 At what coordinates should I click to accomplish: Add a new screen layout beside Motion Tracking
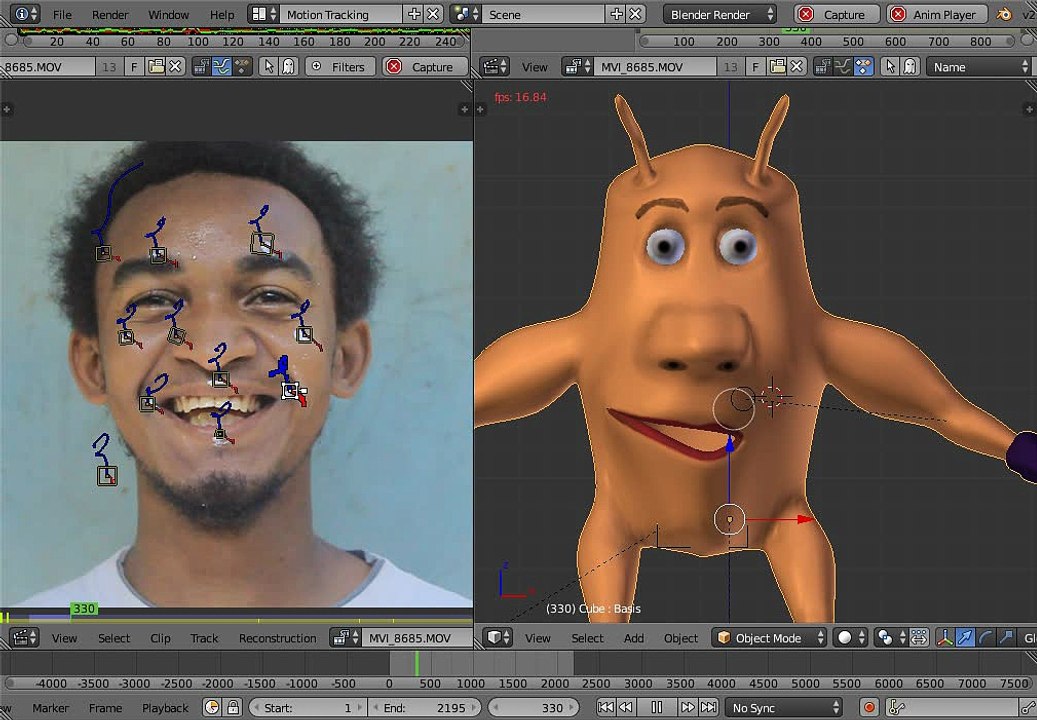(414, 14)
